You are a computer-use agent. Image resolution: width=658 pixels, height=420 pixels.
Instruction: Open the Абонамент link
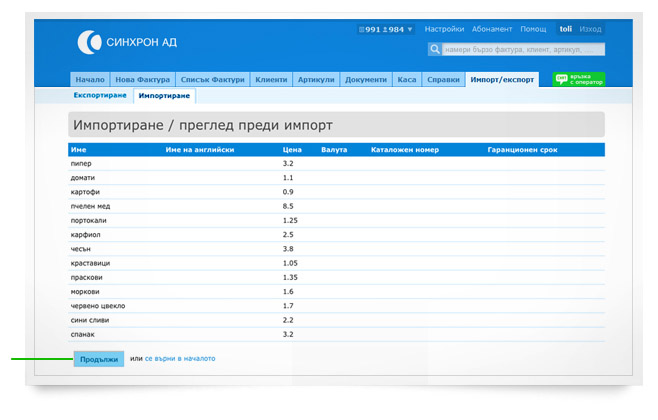point(492,30)
